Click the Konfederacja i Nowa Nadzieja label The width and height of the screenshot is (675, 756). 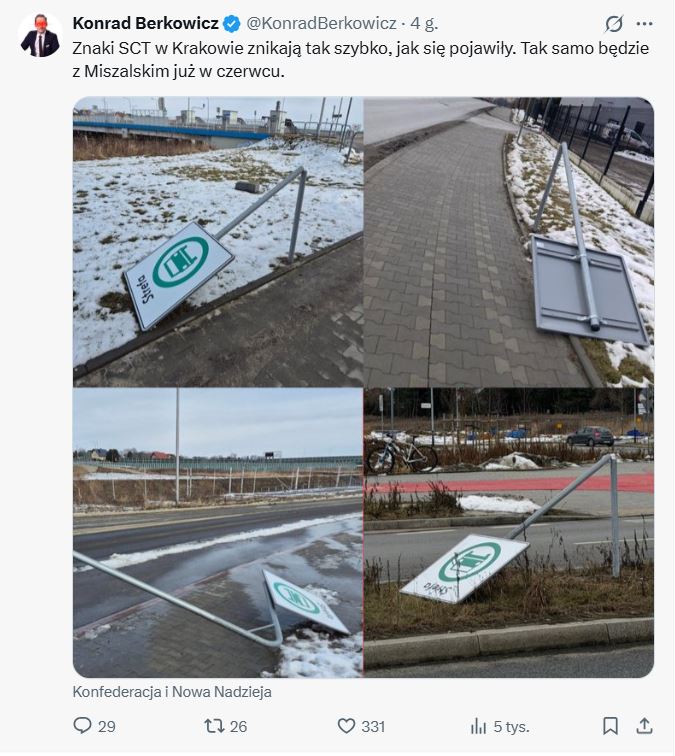pos(172,692)
